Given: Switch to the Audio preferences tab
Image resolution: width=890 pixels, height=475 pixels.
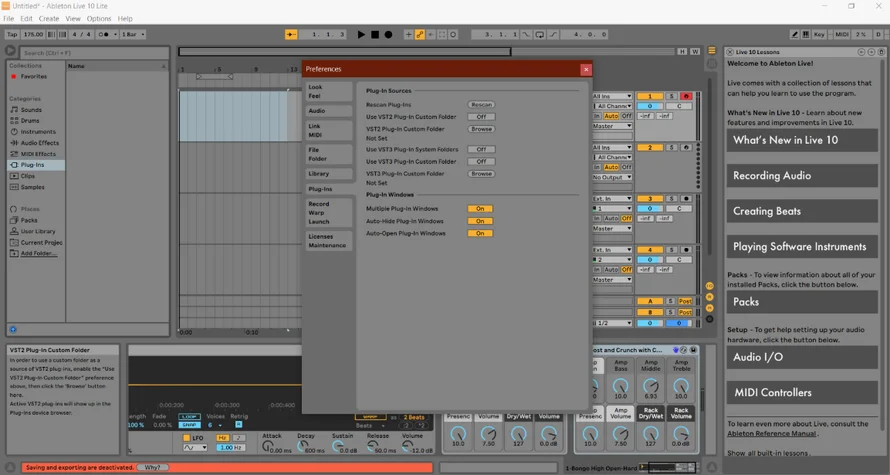Looking at the screenshot, I should (x=329, y=111).
